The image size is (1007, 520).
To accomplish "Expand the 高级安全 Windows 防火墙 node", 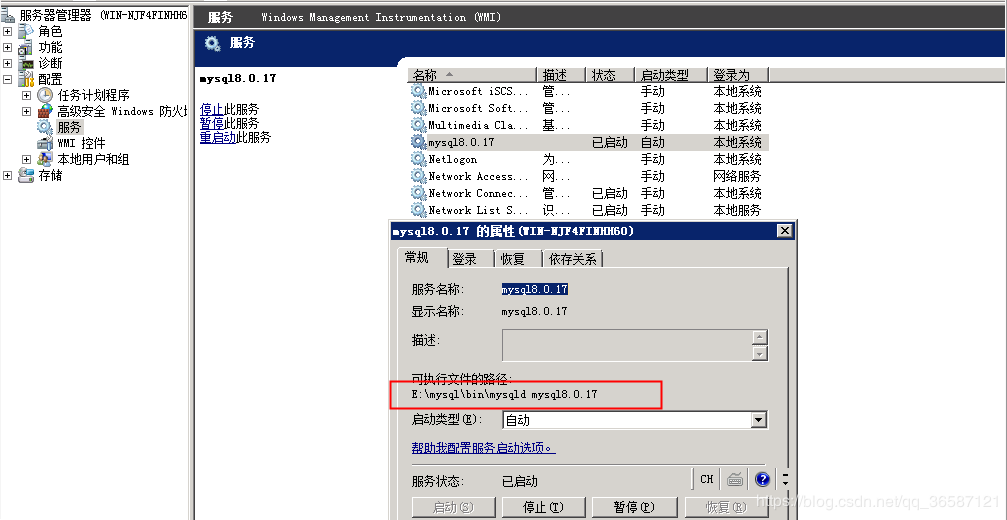I will 26,111.
